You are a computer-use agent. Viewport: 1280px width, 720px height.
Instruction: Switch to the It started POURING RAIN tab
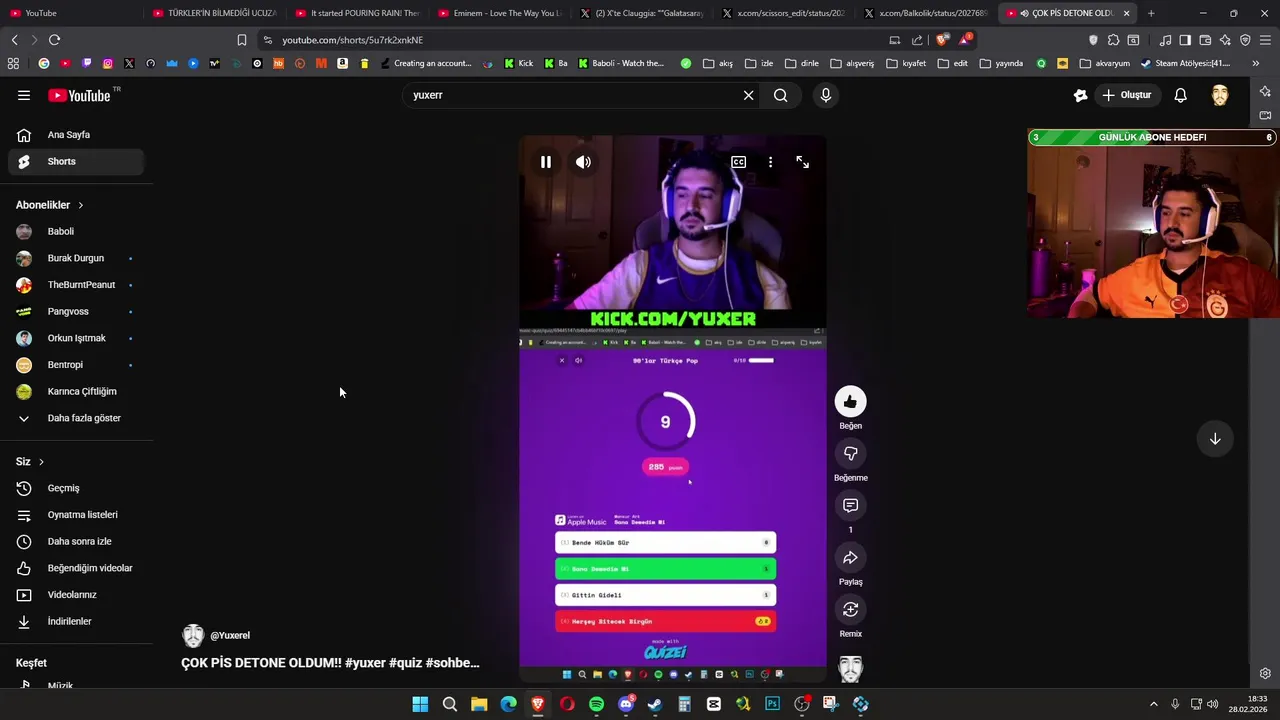pyautogui.click(x=357, y=13)
